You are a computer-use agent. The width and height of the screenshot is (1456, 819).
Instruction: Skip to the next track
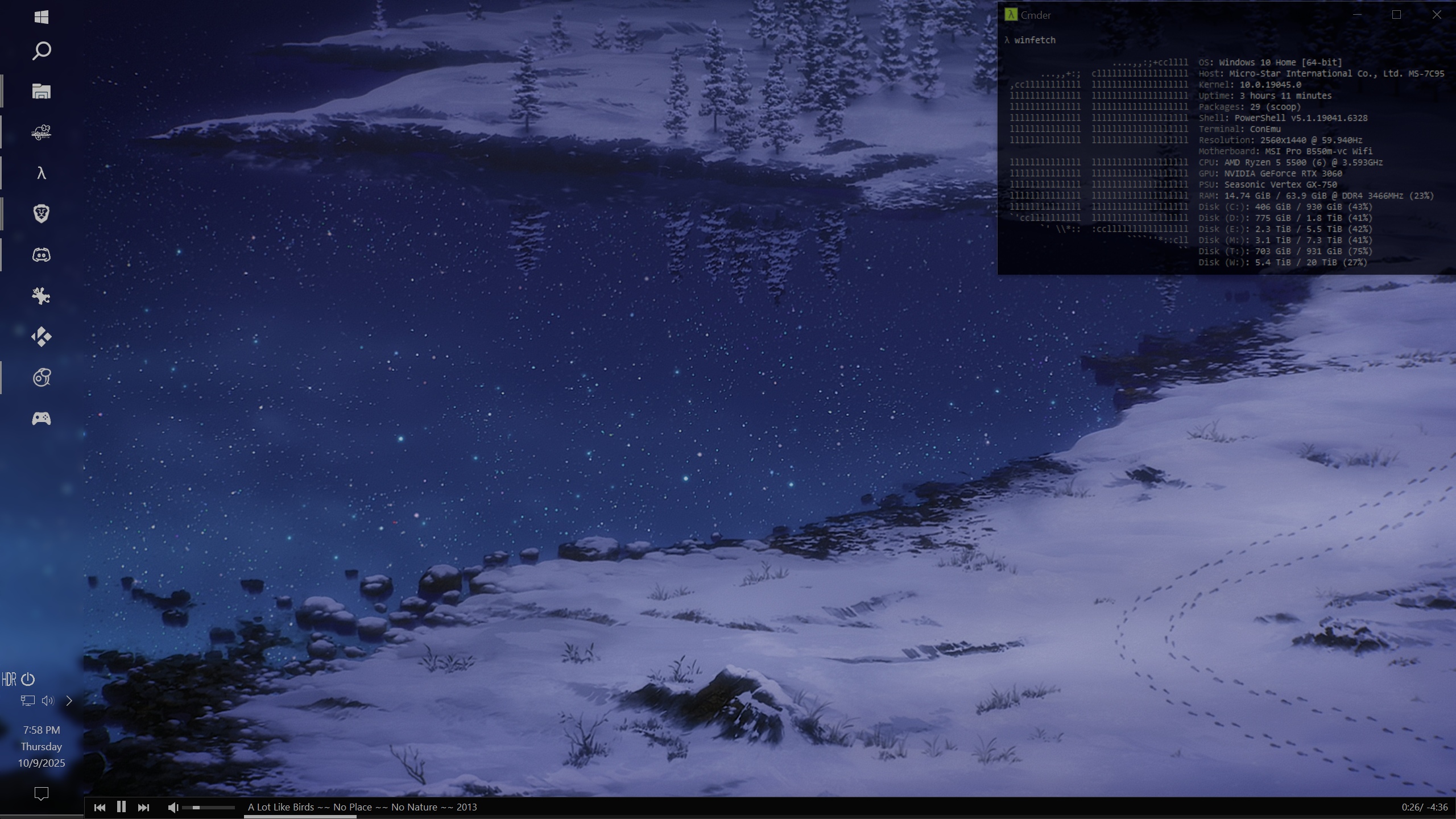click(143, 808)
